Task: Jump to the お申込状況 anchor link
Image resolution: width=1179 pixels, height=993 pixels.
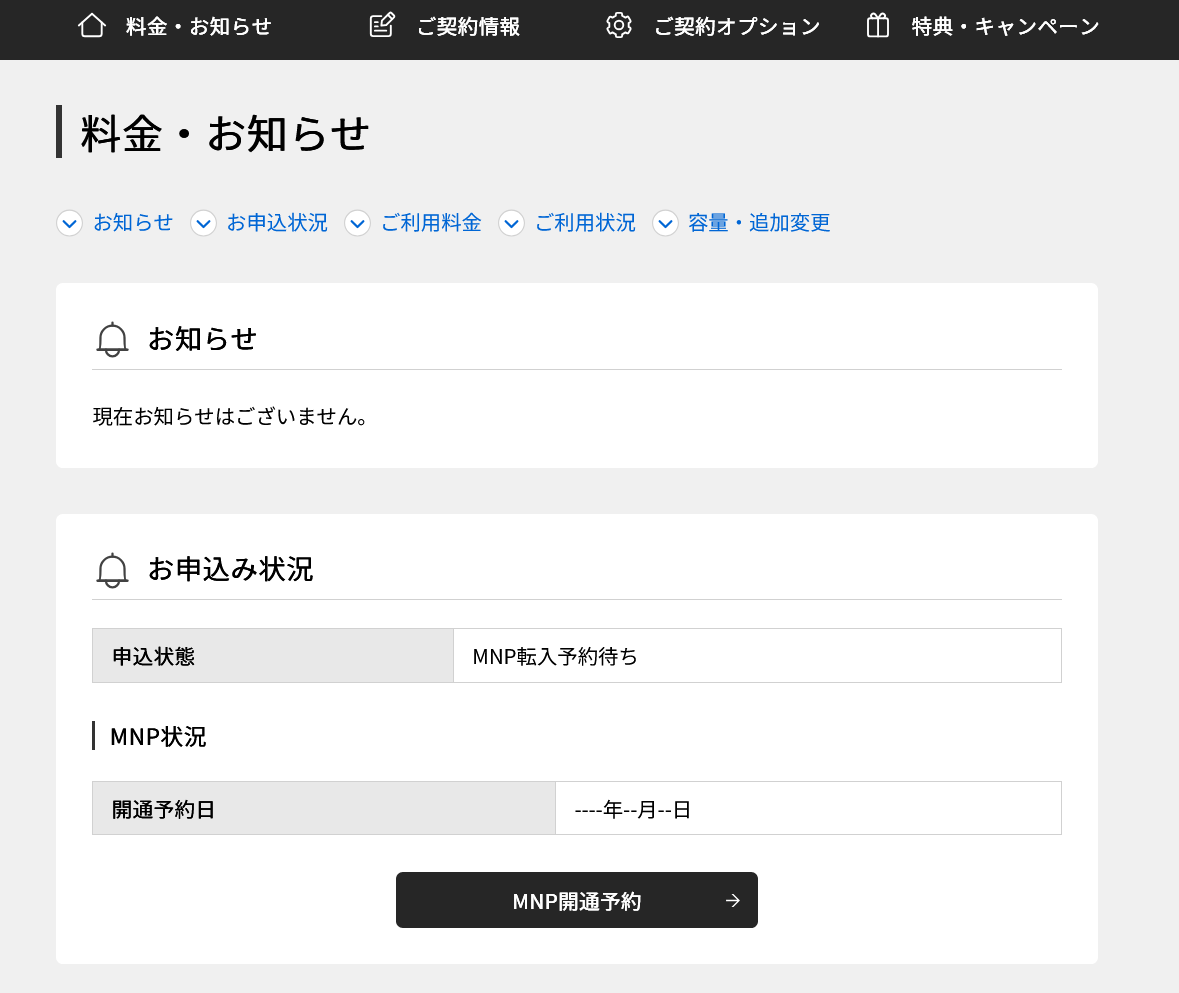Action: [x=277, y=223]
